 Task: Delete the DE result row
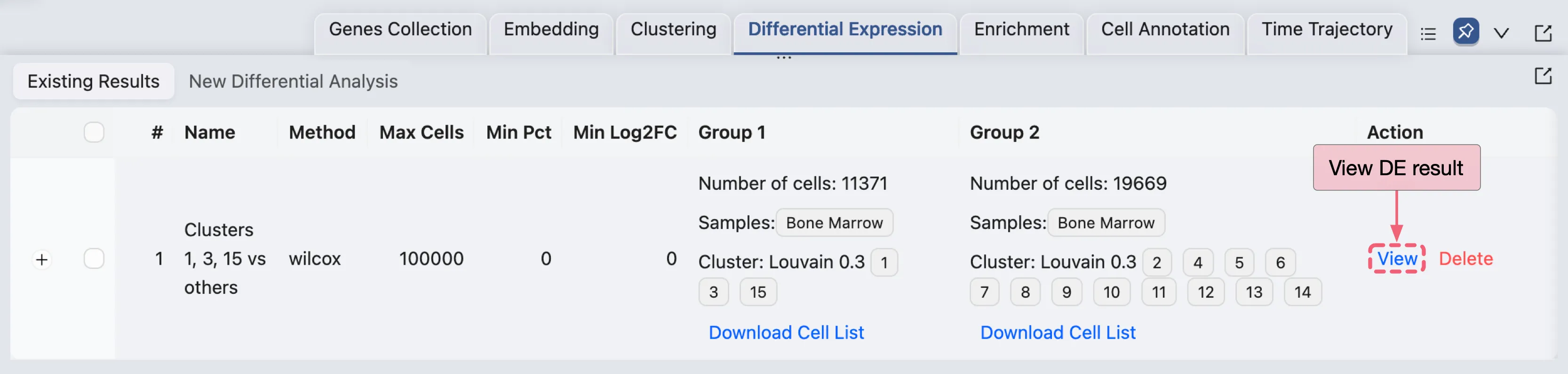click(x=1465, y=258)
